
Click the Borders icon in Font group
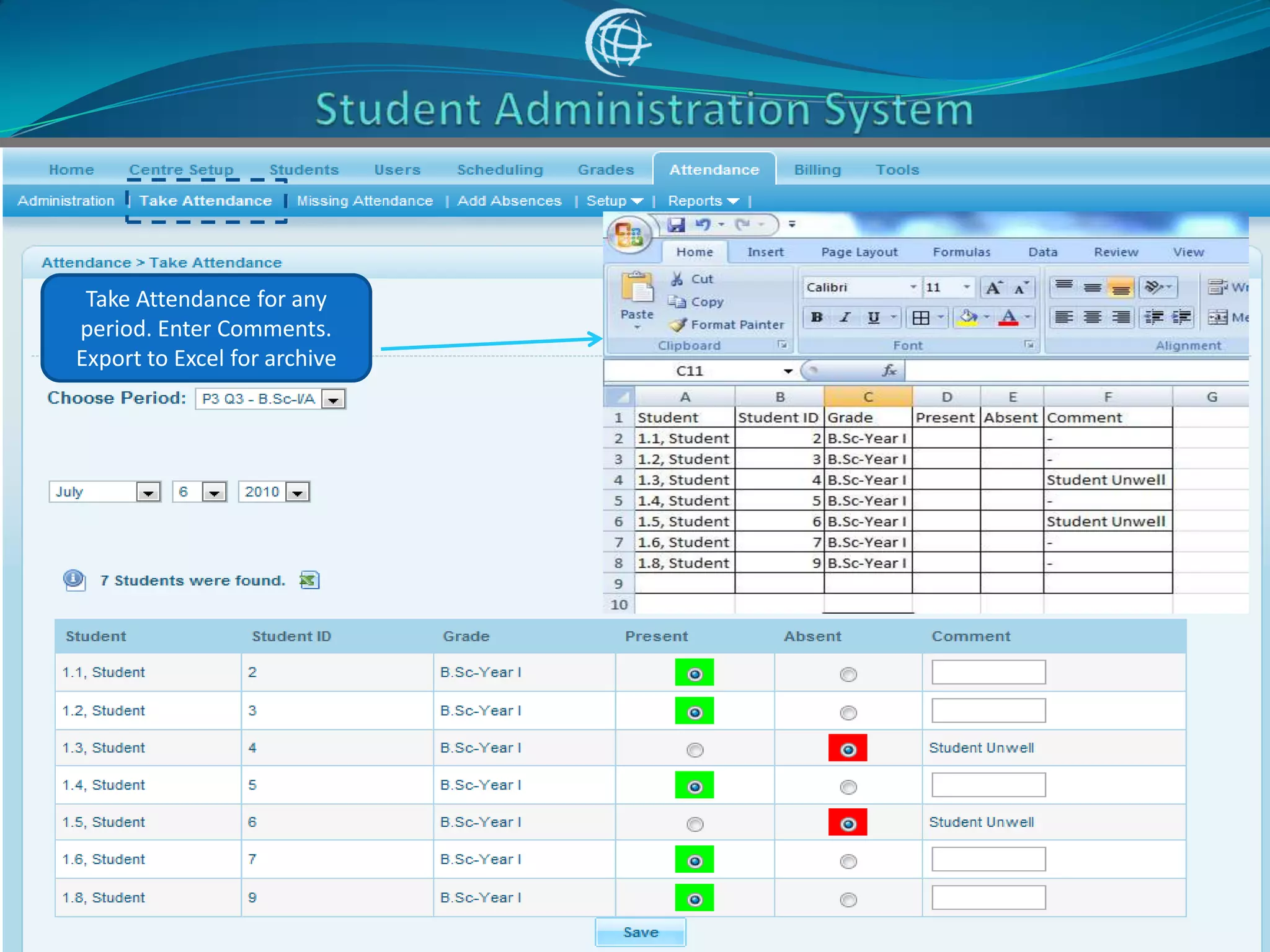tap(921, 317)
